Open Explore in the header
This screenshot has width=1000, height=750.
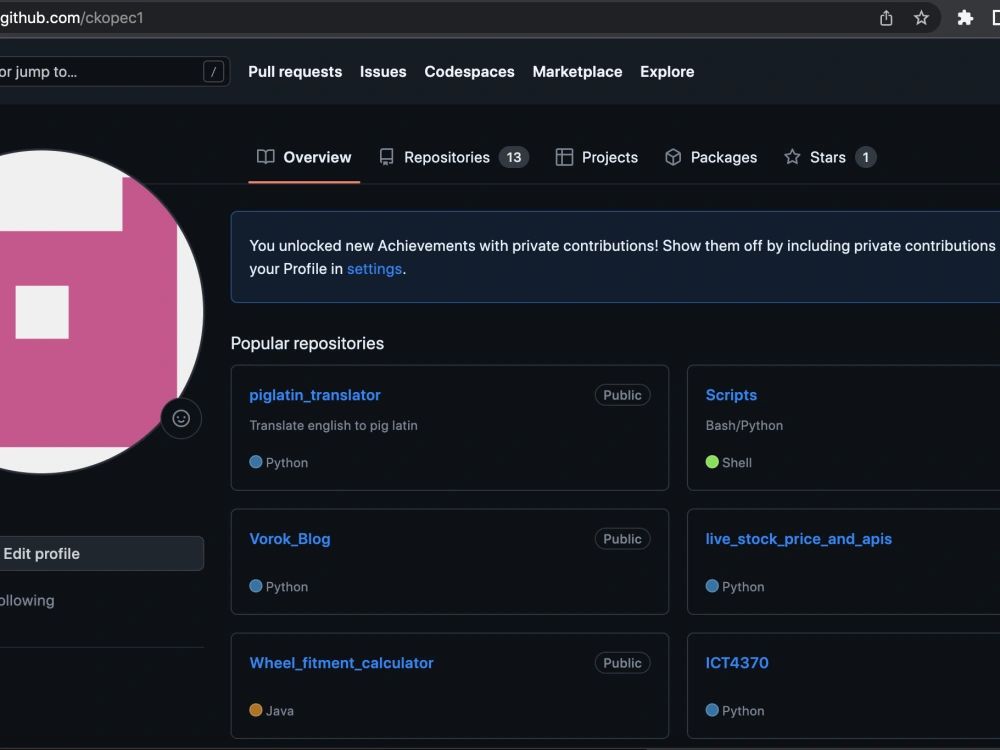point(667,72)
